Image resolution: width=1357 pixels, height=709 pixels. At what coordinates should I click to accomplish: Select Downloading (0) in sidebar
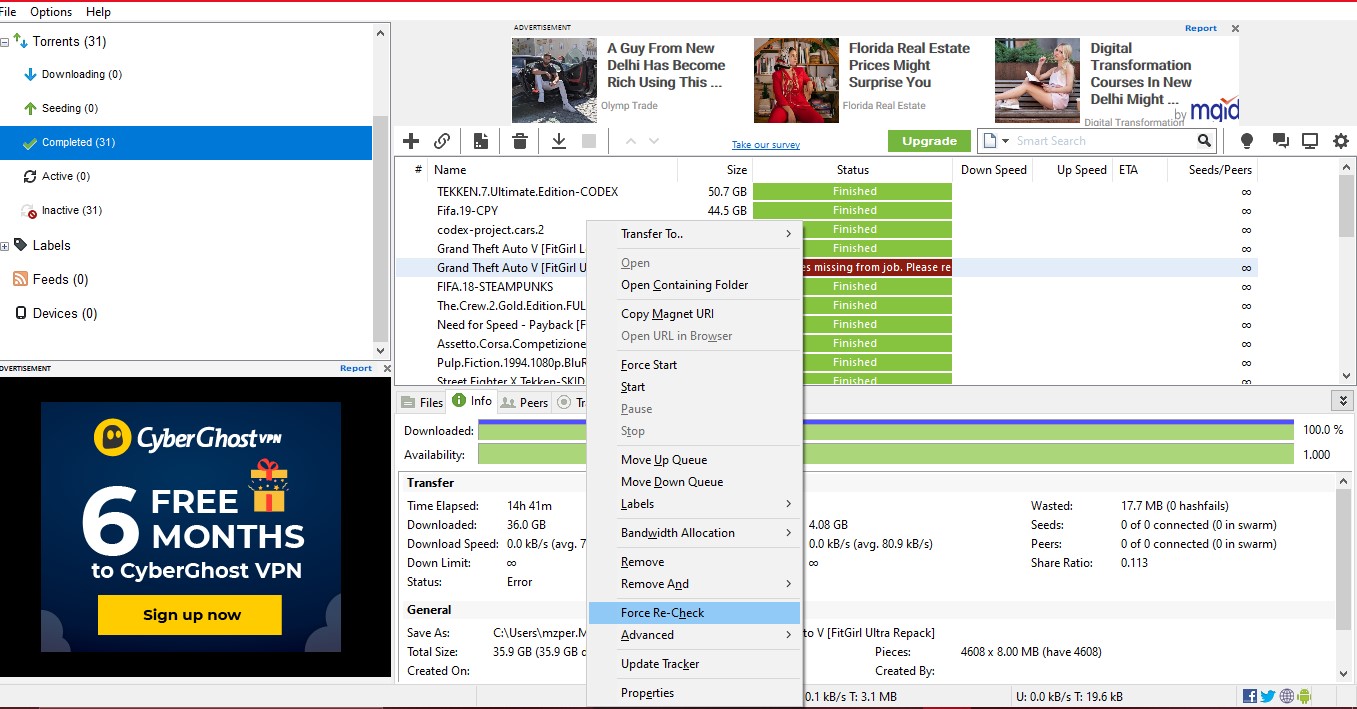point(82,74)
